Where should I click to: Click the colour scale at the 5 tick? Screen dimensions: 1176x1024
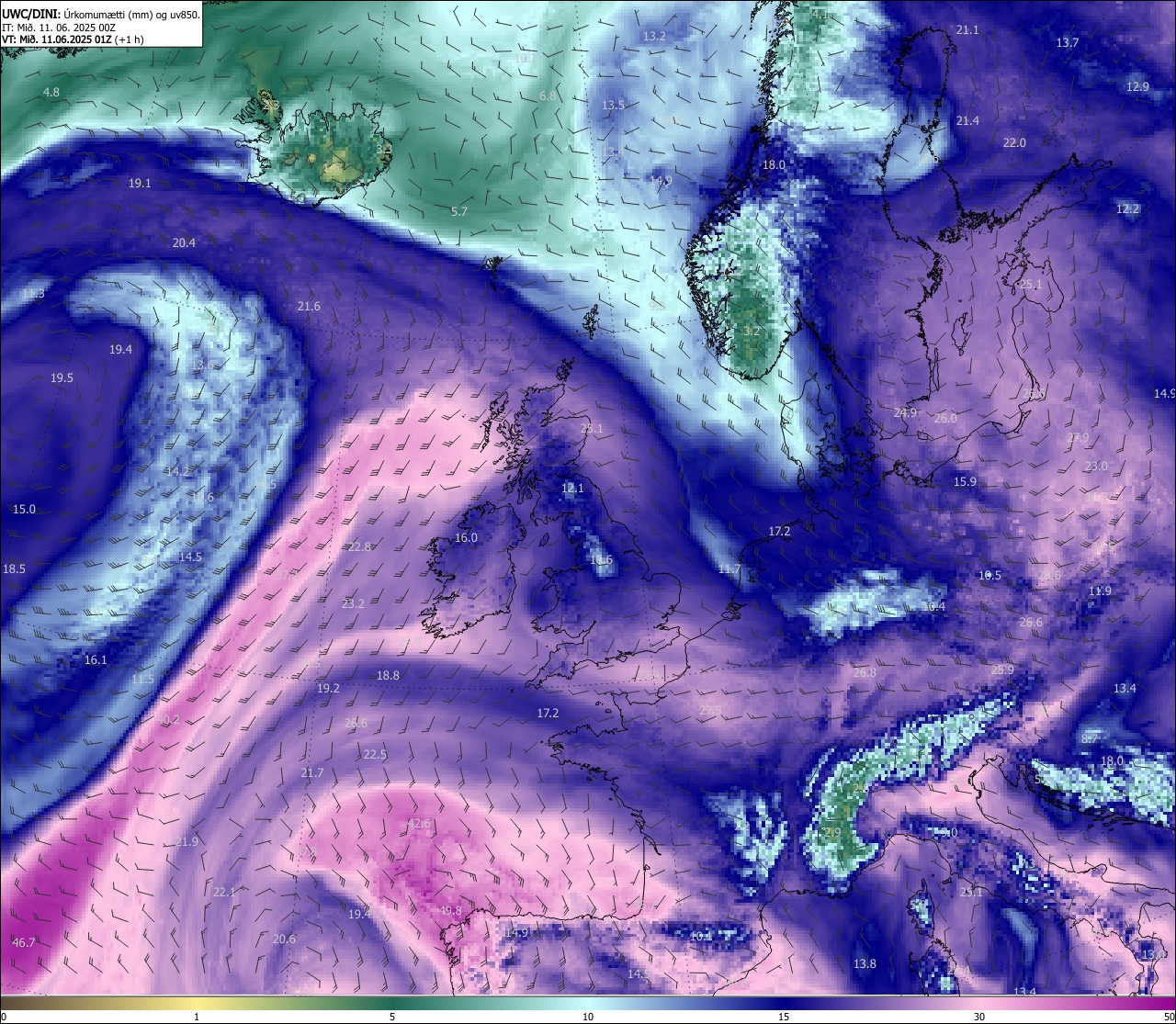click(x=392, y=1017)
